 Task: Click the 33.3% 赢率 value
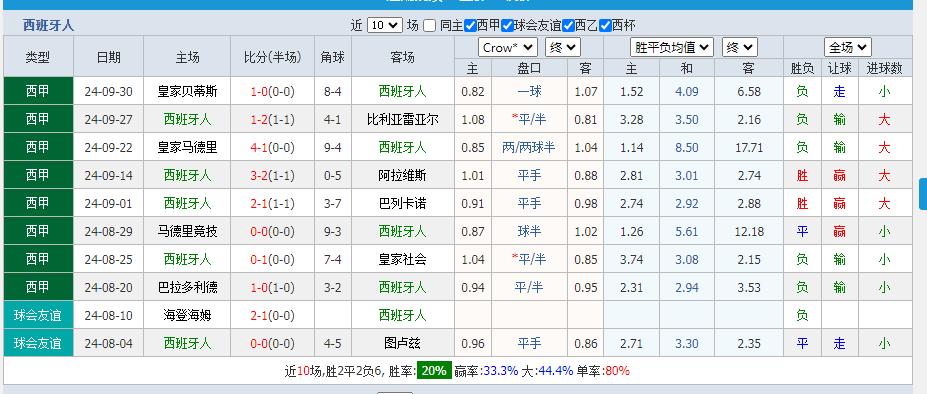[501, 371]
